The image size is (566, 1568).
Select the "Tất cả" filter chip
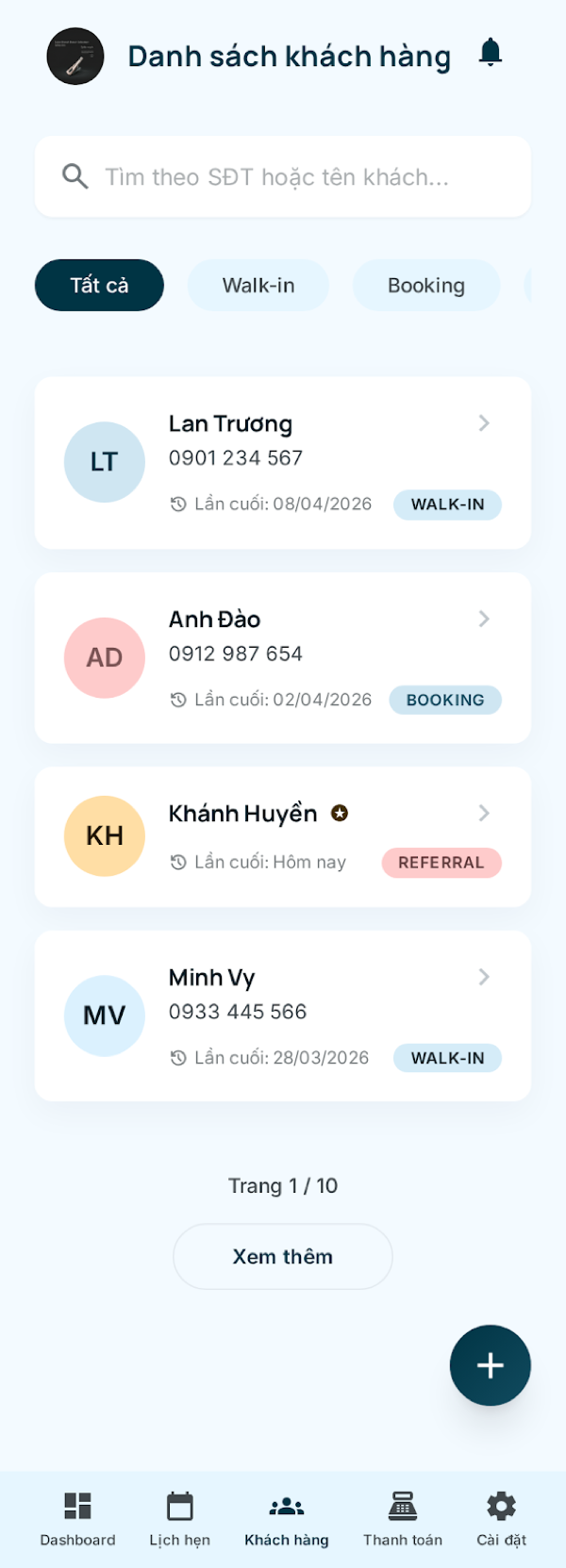99,285
